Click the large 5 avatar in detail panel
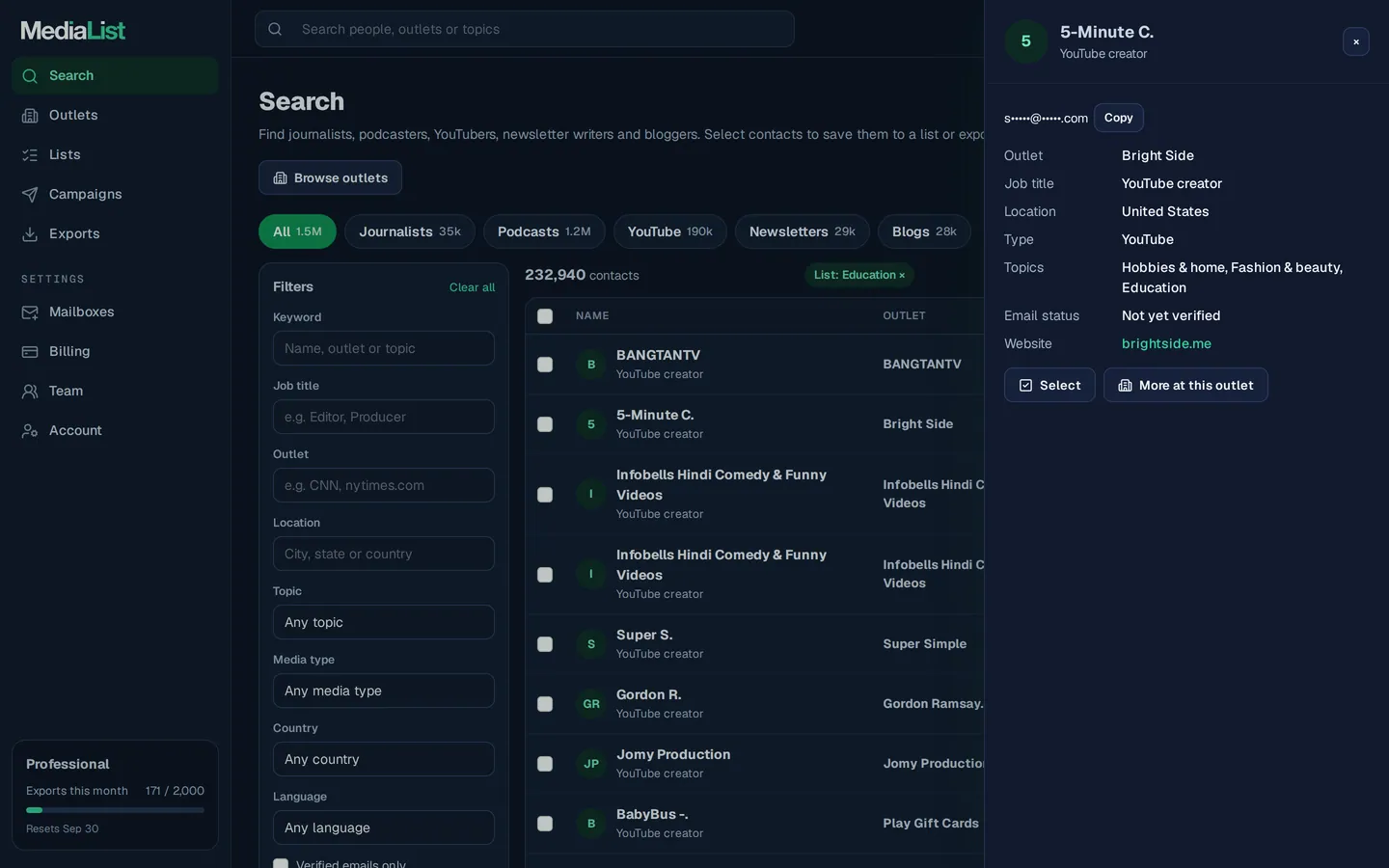 [x=1026, y=41]
